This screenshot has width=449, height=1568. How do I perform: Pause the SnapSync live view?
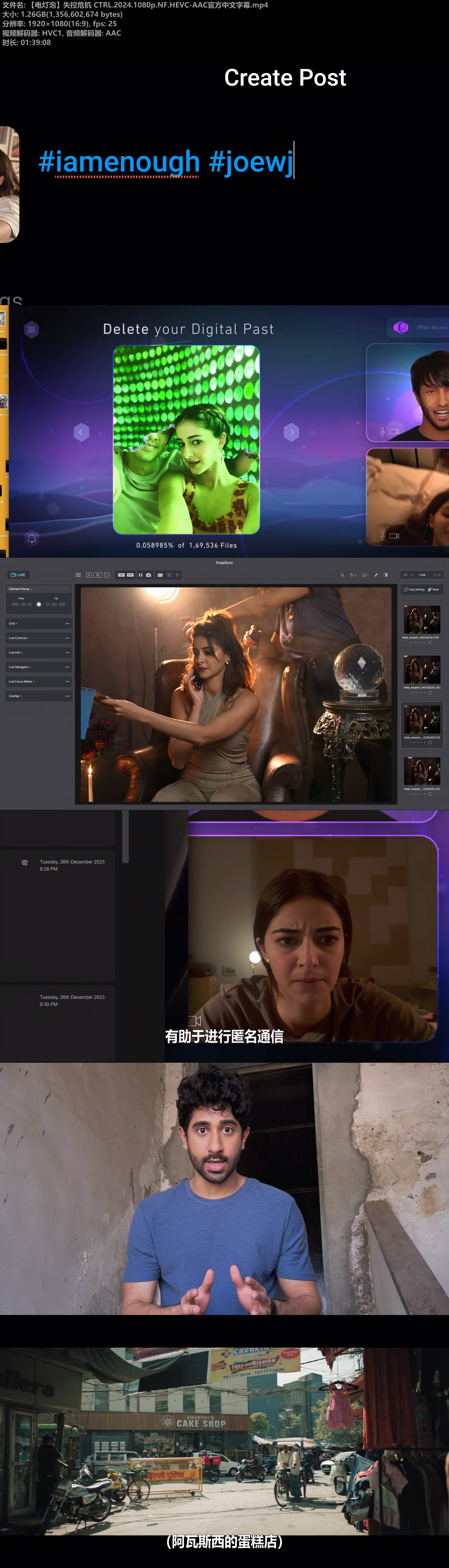[x=141, y=574]
